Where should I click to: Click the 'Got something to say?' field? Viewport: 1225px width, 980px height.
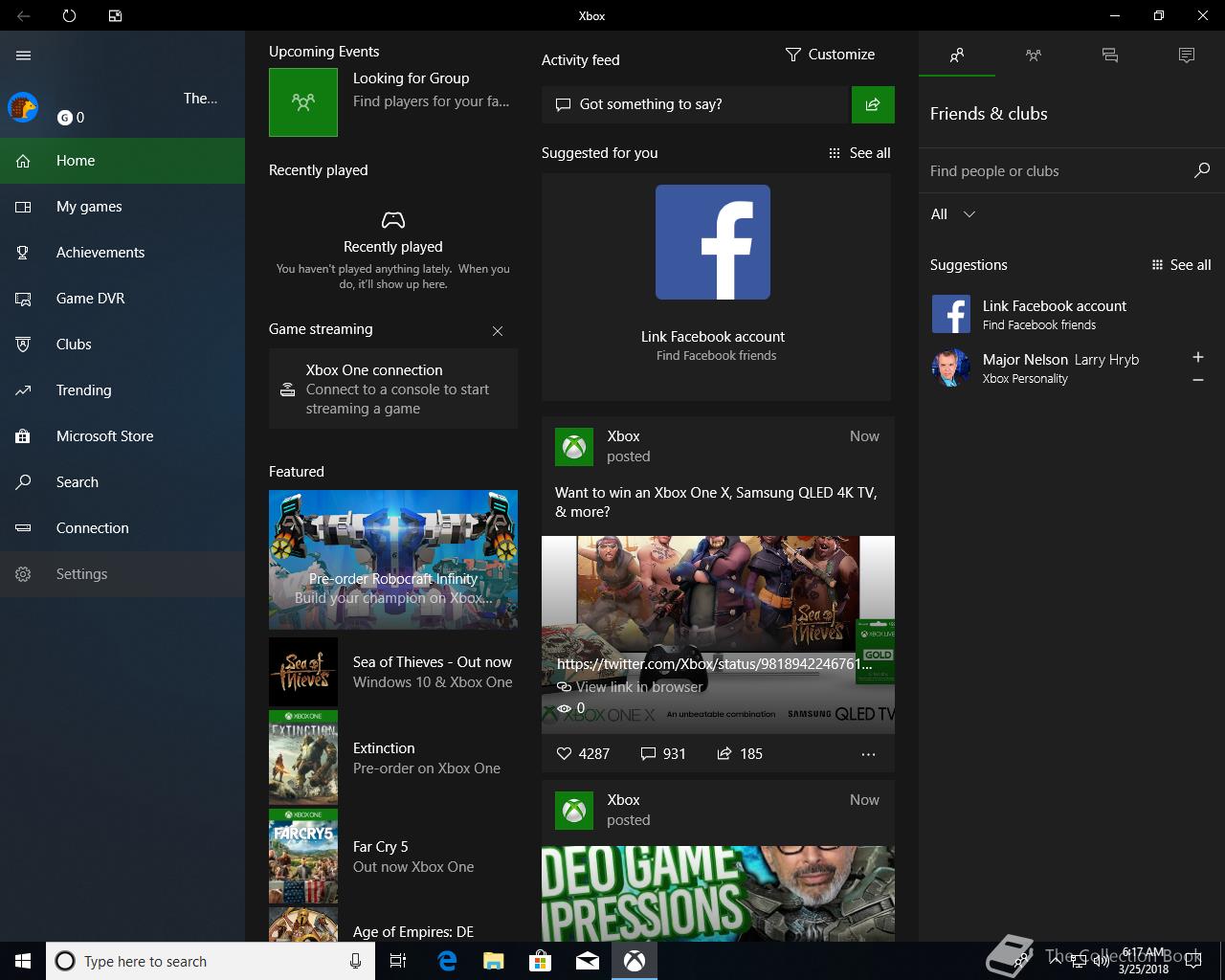[x=696, y=104]
